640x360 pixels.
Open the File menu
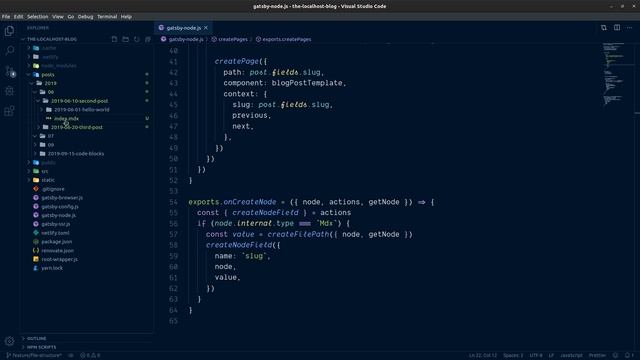click(x=6, y=17)
